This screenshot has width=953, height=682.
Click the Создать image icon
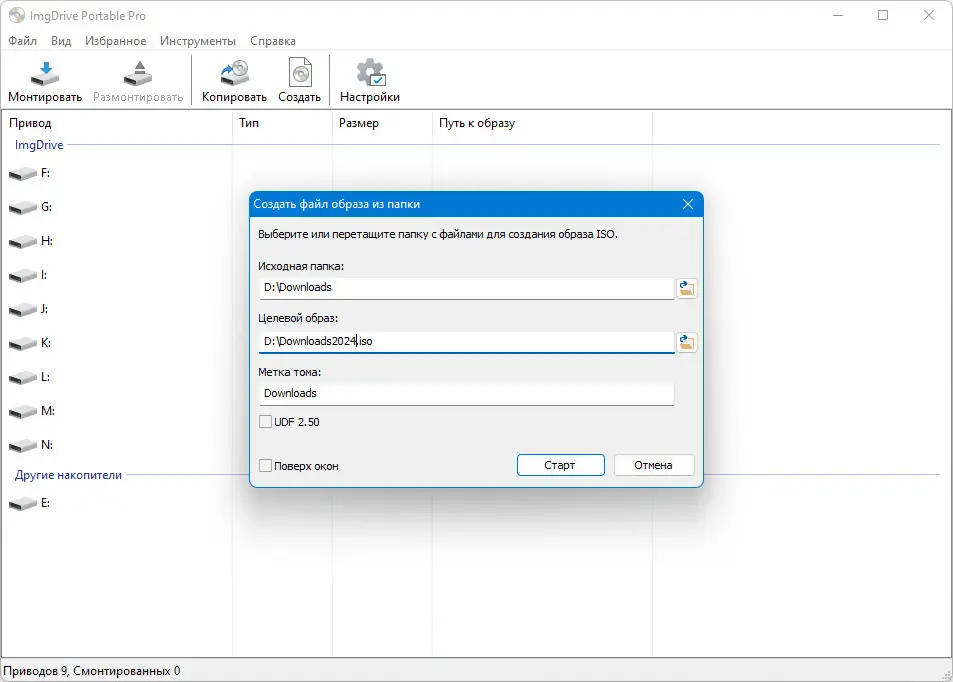coord(300,74)
